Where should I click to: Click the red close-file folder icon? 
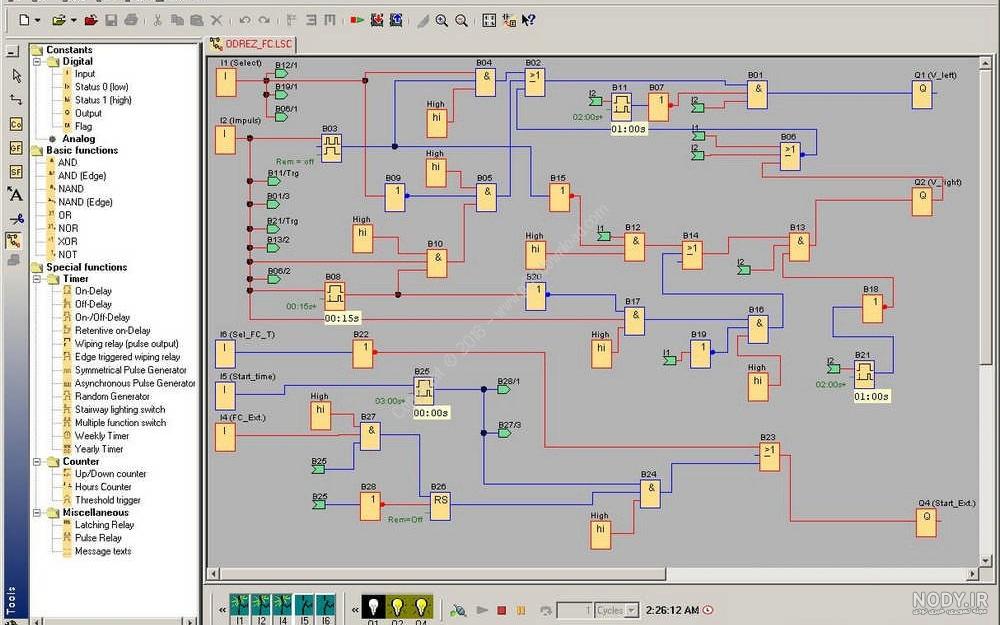point(91,20)
